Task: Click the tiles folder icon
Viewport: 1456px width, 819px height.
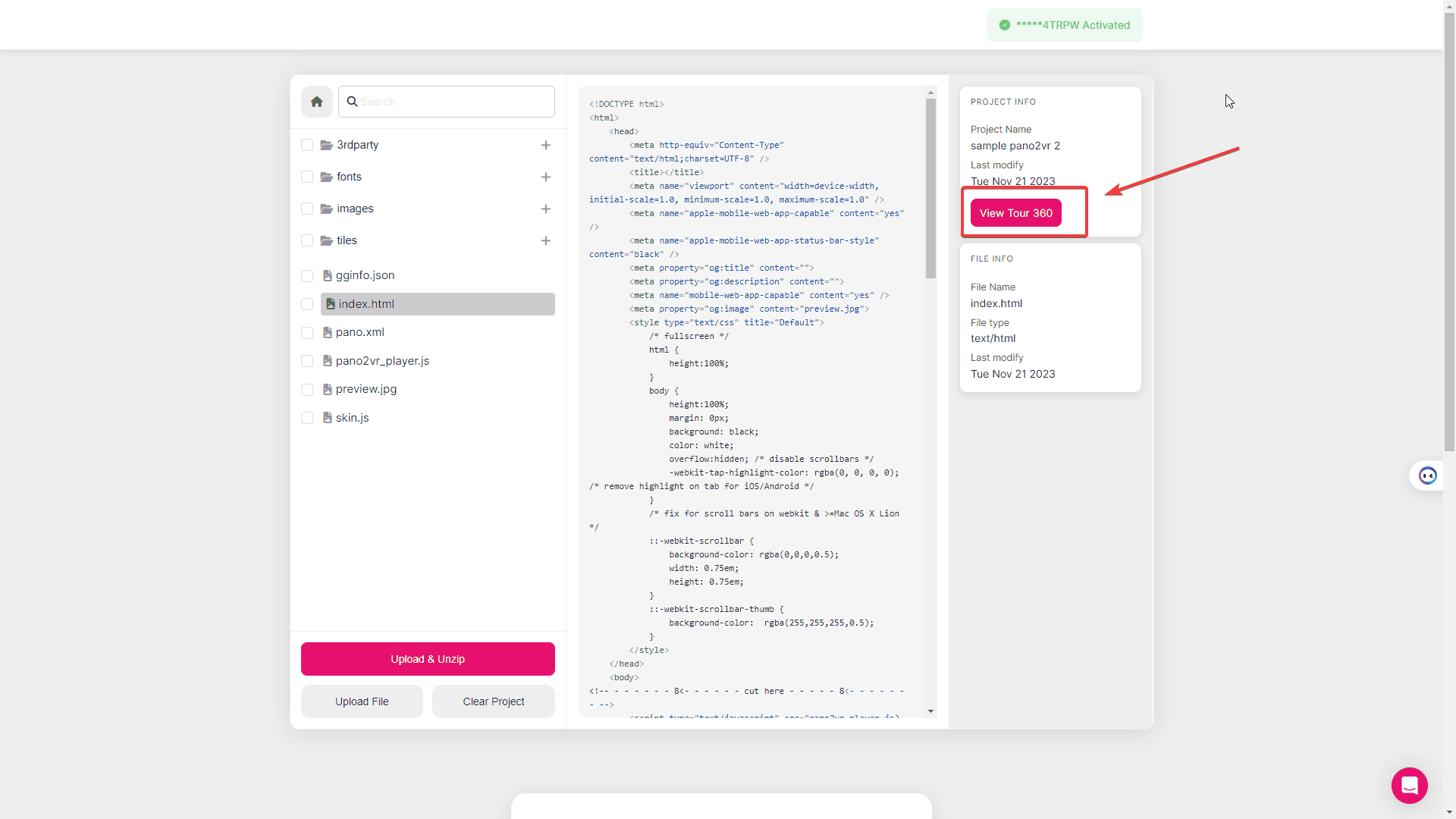Action: click(x=327, y=240)
